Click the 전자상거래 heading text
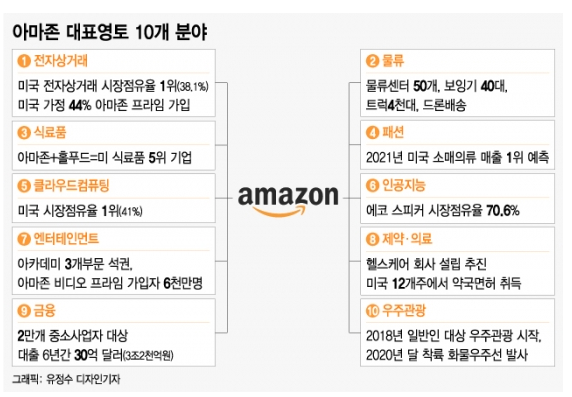 (x=61, y=61)
